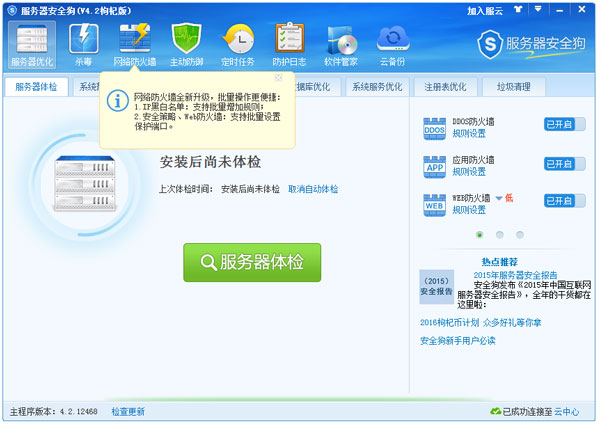Image resolution: width=600 pixels, height=425 pixels.
Task: Toggle the 应用防火墙 已开启 switch
Action: tap(564, 164)
